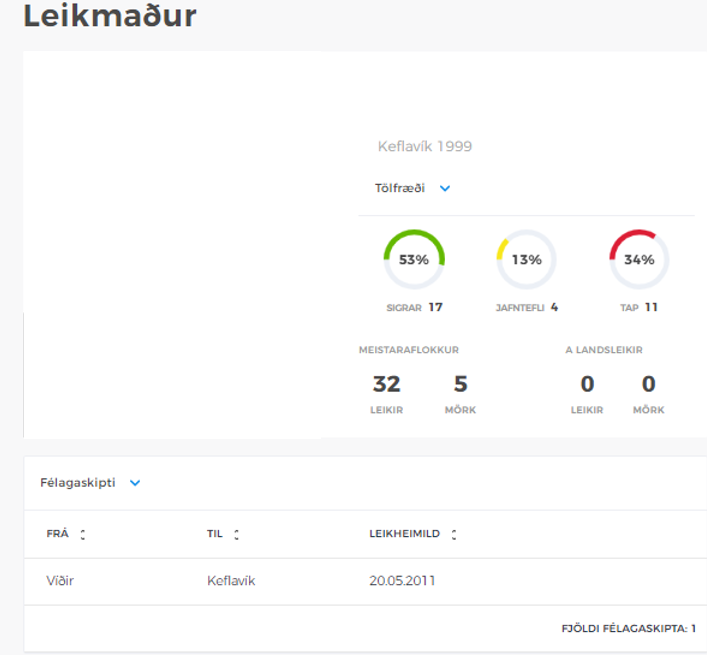This screenshot has width=707, height=658.
Task: Click the FRÁ column header
Action: 57,534
